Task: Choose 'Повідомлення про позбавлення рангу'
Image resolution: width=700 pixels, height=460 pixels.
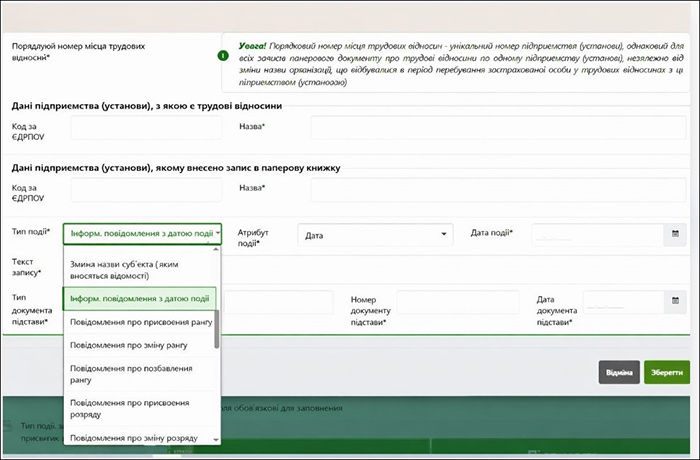Action: [x=140, y=374]
